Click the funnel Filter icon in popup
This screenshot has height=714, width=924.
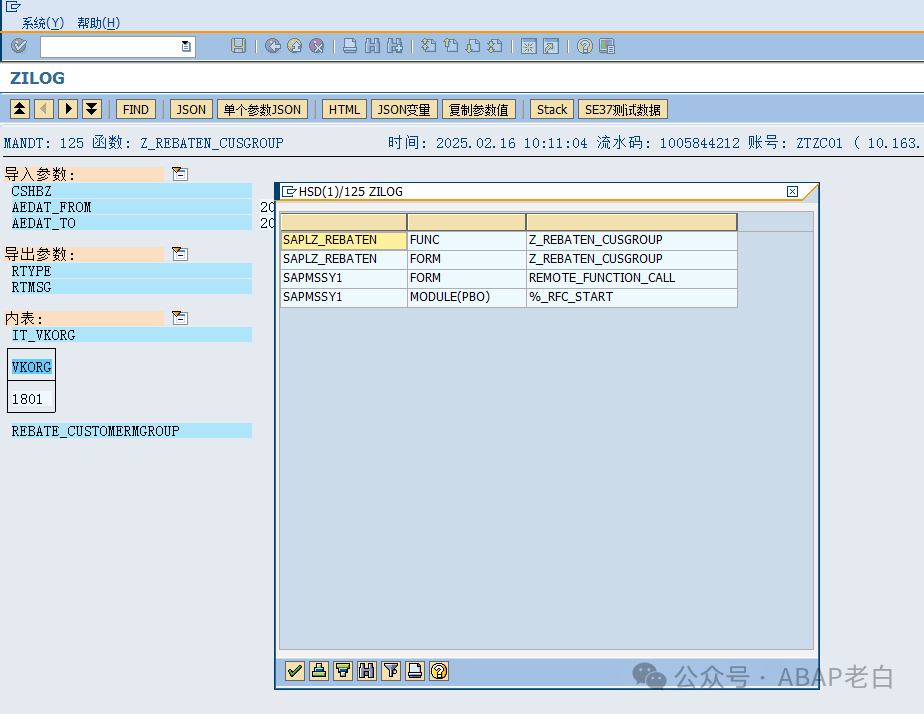coord(391,670)
